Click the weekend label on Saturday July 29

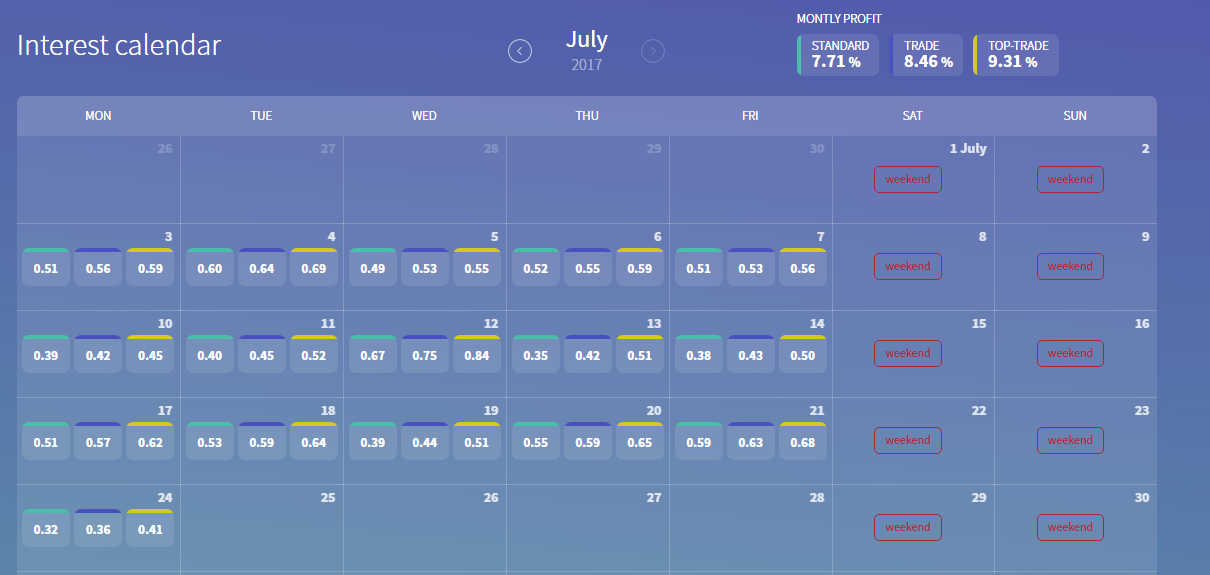[x=908, y=527]
